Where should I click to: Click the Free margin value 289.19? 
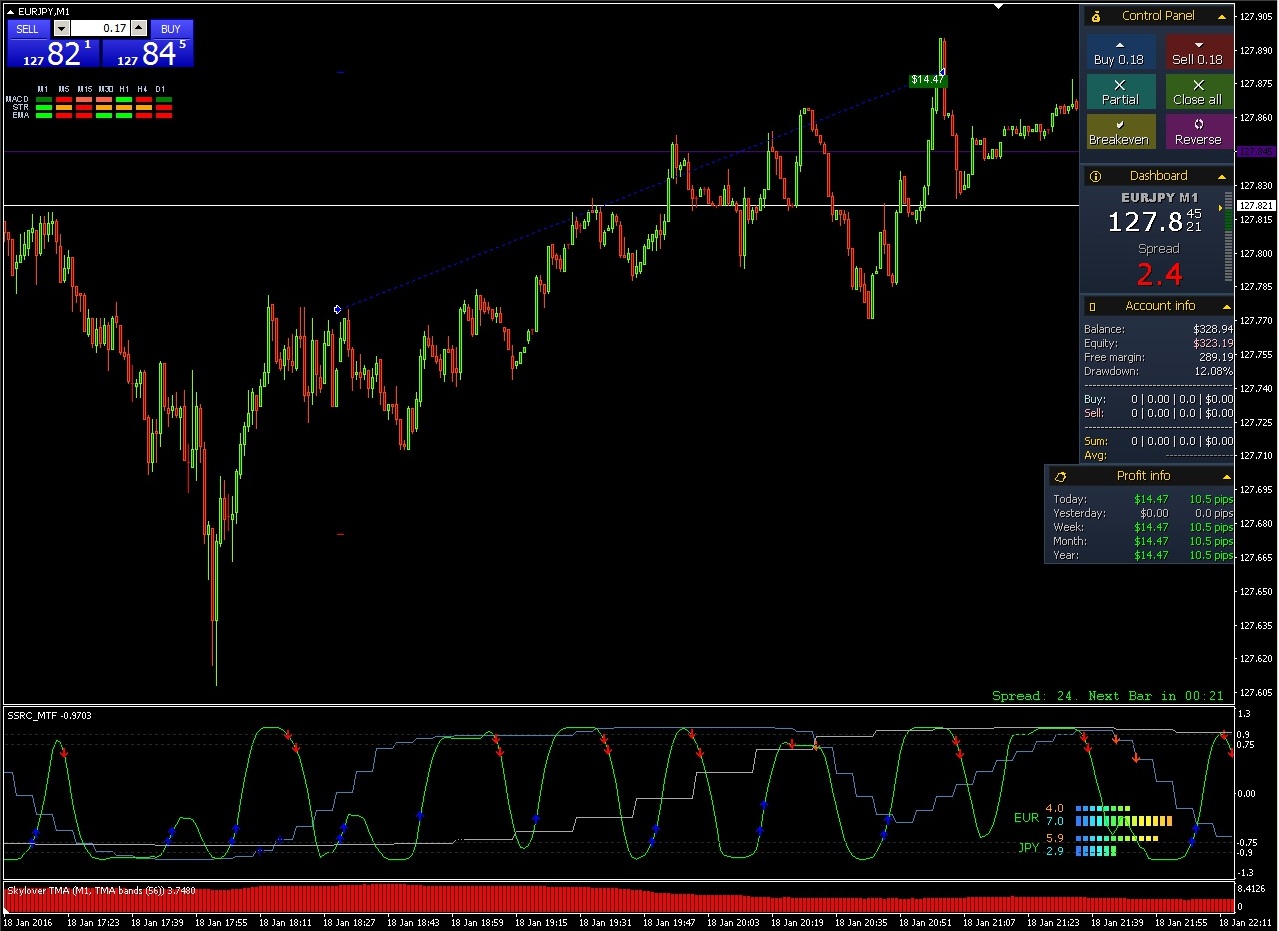tap(1215, 357)
